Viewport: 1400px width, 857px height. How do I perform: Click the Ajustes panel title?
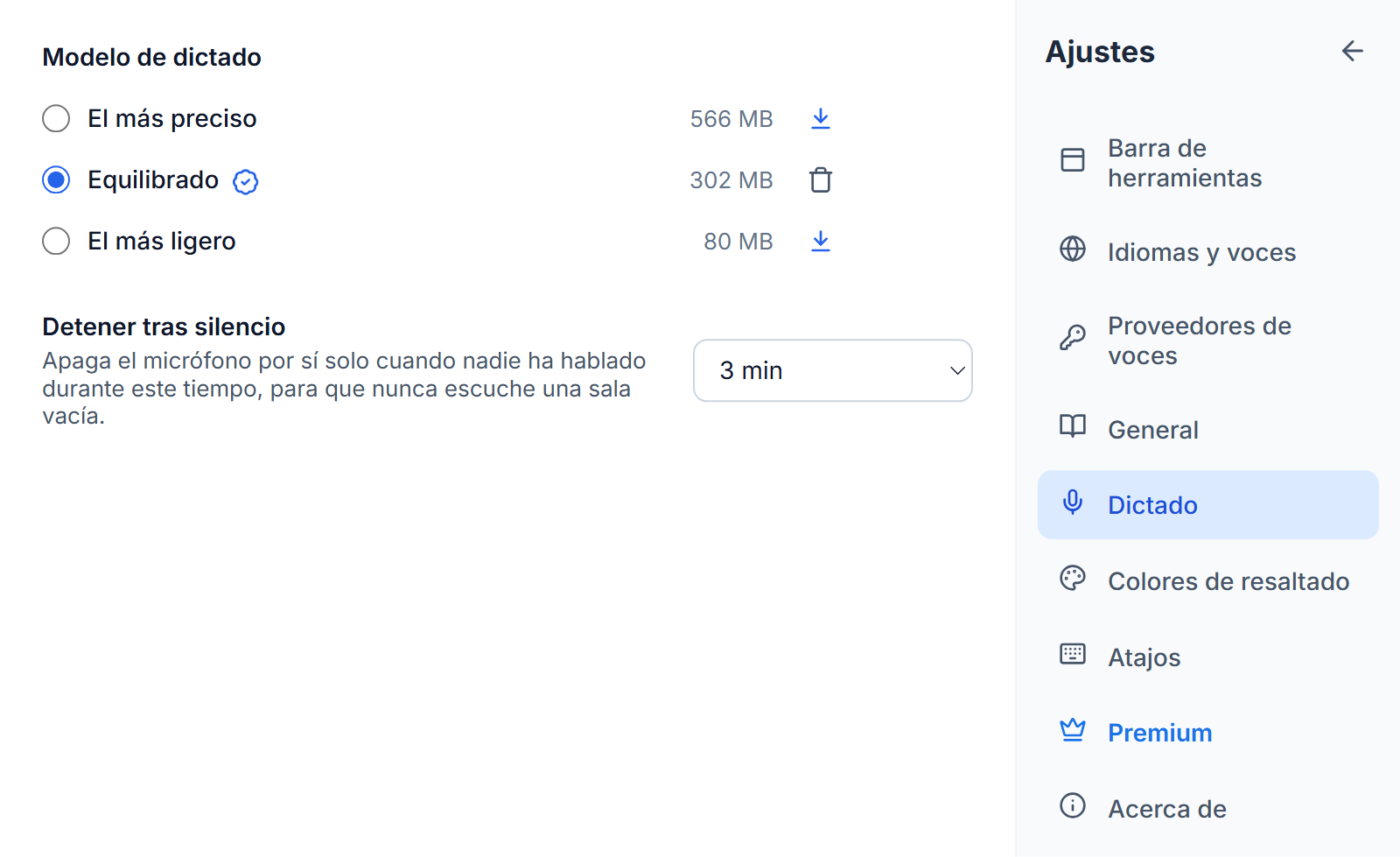tap(1101, 52)
